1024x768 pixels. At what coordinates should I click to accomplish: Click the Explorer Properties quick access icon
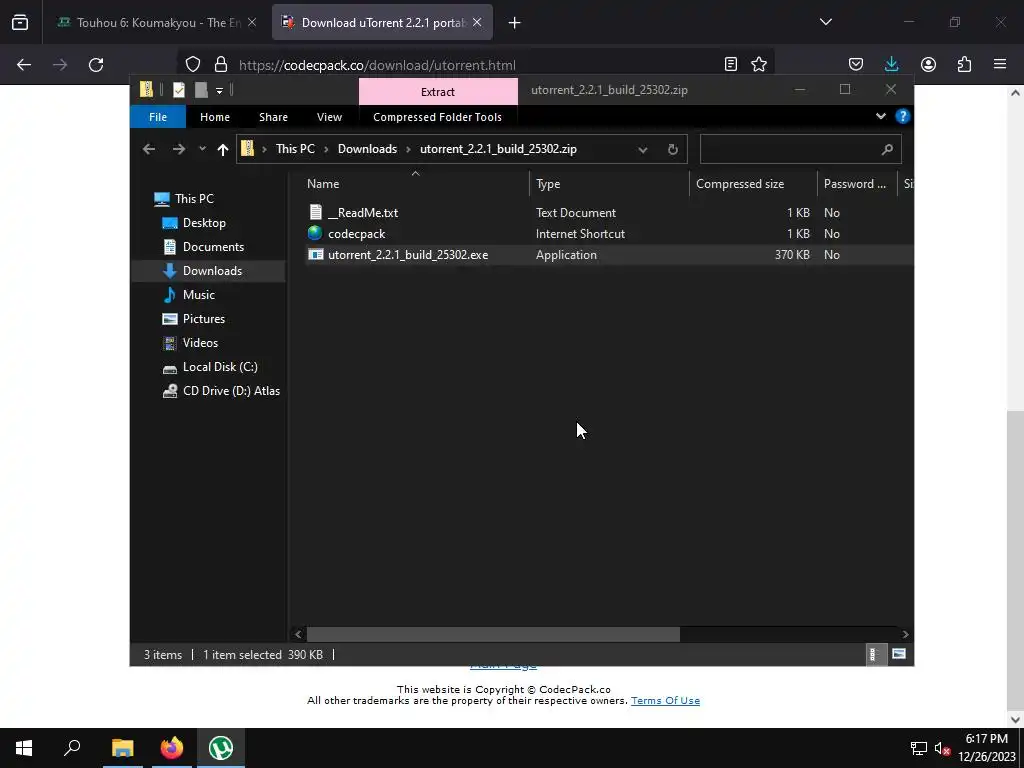pos(178,90)
